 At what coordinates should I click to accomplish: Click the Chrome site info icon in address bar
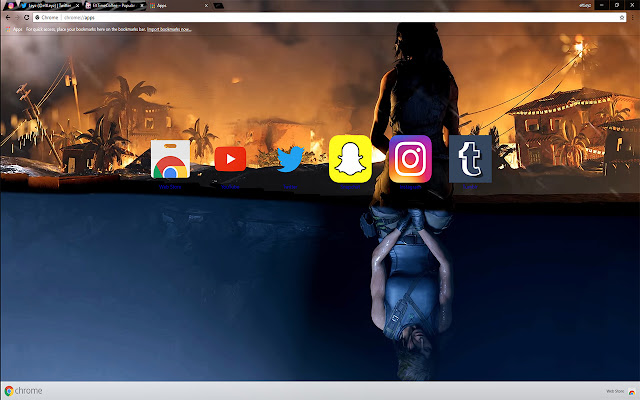(x=37, y=18)
